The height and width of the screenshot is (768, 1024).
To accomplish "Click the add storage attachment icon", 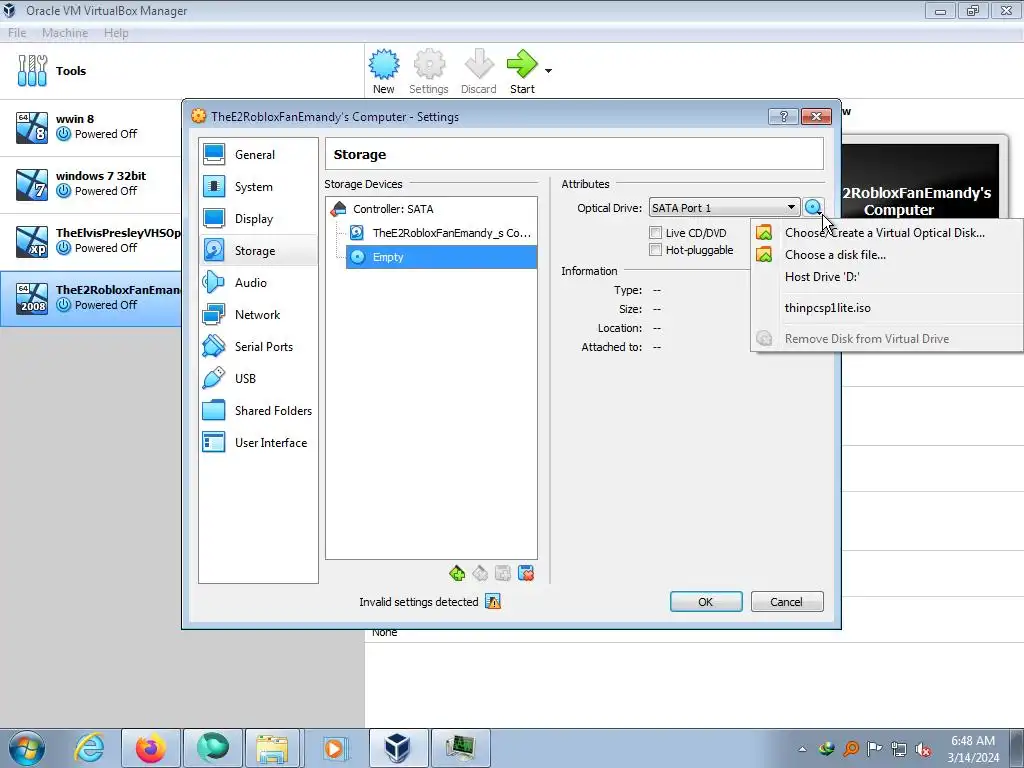I will (503, 573).
